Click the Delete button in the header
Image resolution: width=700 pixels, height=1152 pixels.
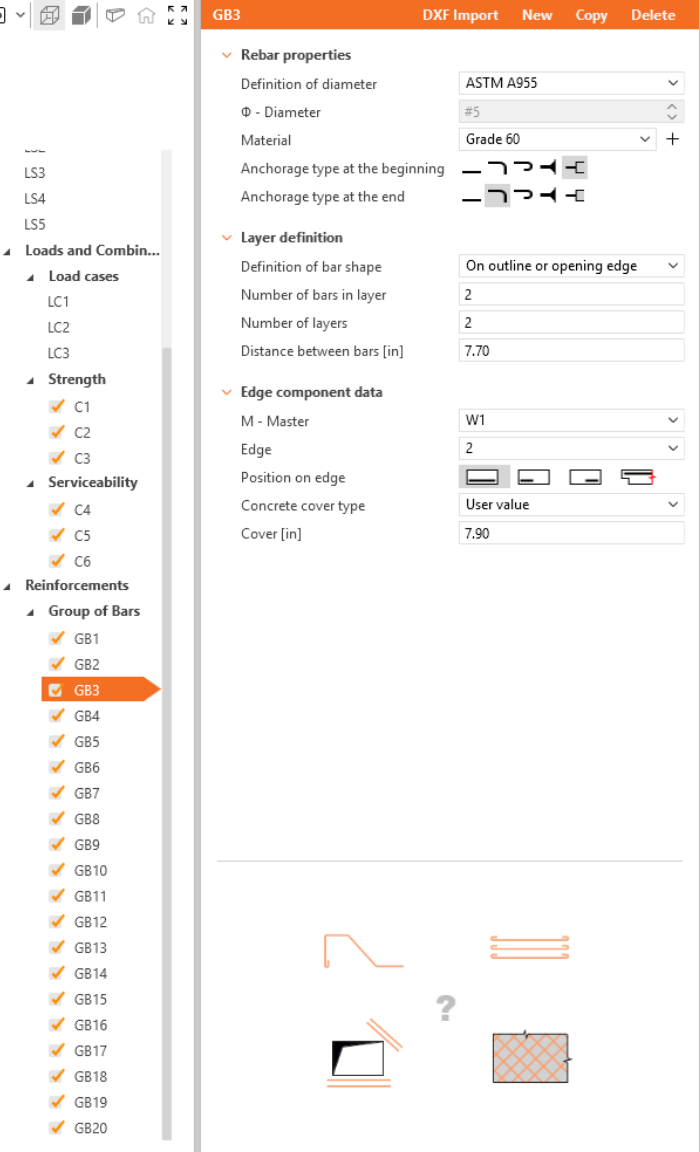(x=653, y=15)
